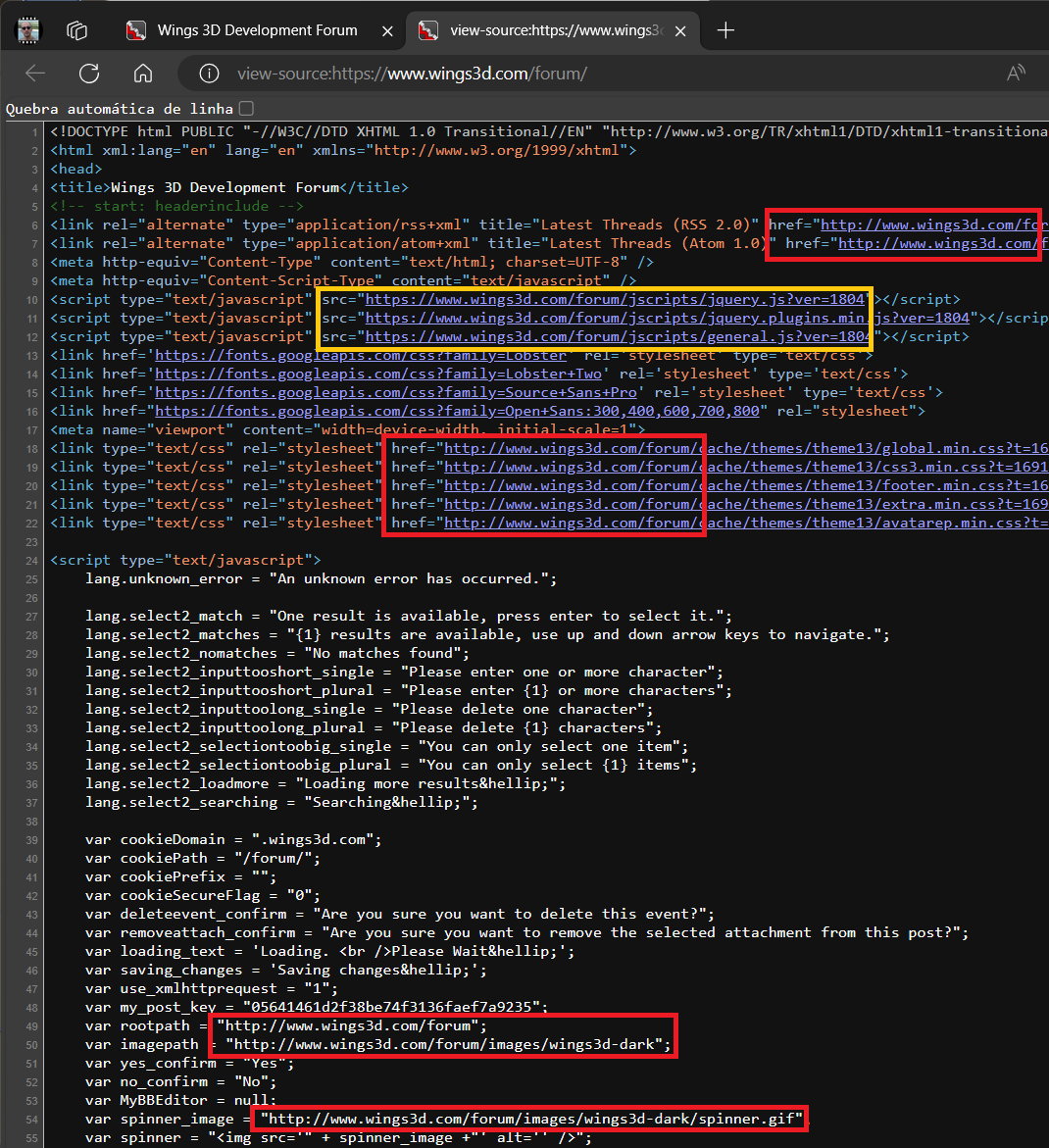Image resolution: width=1049 pixels, height=1148 pixels.
Task: Open jquery.js?ver=1804 script link
Action: 615,299
